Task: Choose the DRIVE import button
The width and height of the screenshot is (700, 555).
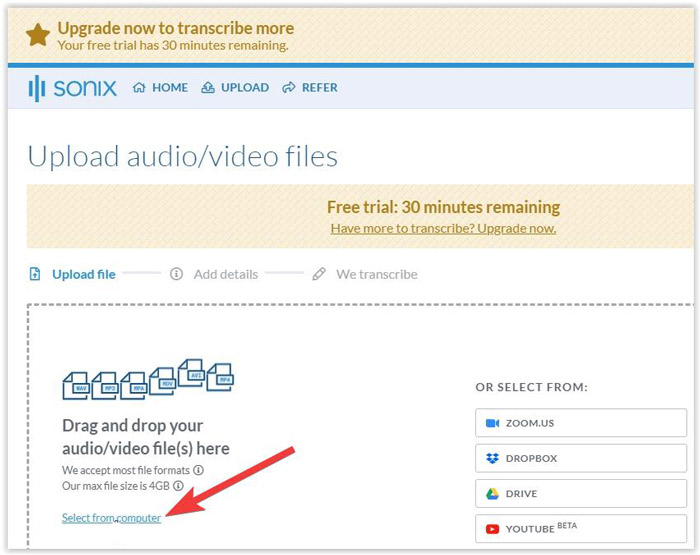Action: coord(581,493)
